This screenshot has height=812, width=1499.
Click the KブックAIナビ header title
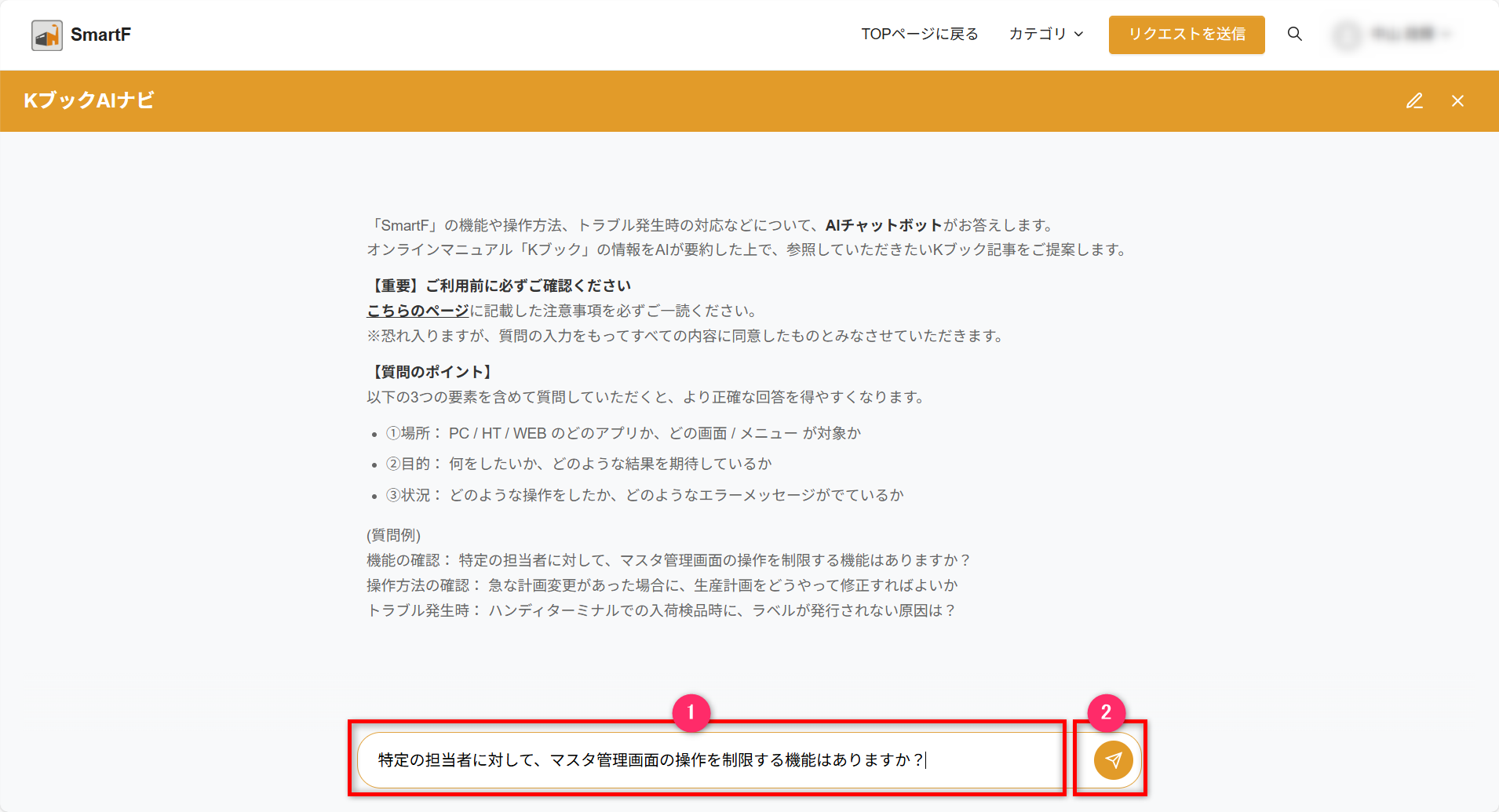tap(89, 100)
